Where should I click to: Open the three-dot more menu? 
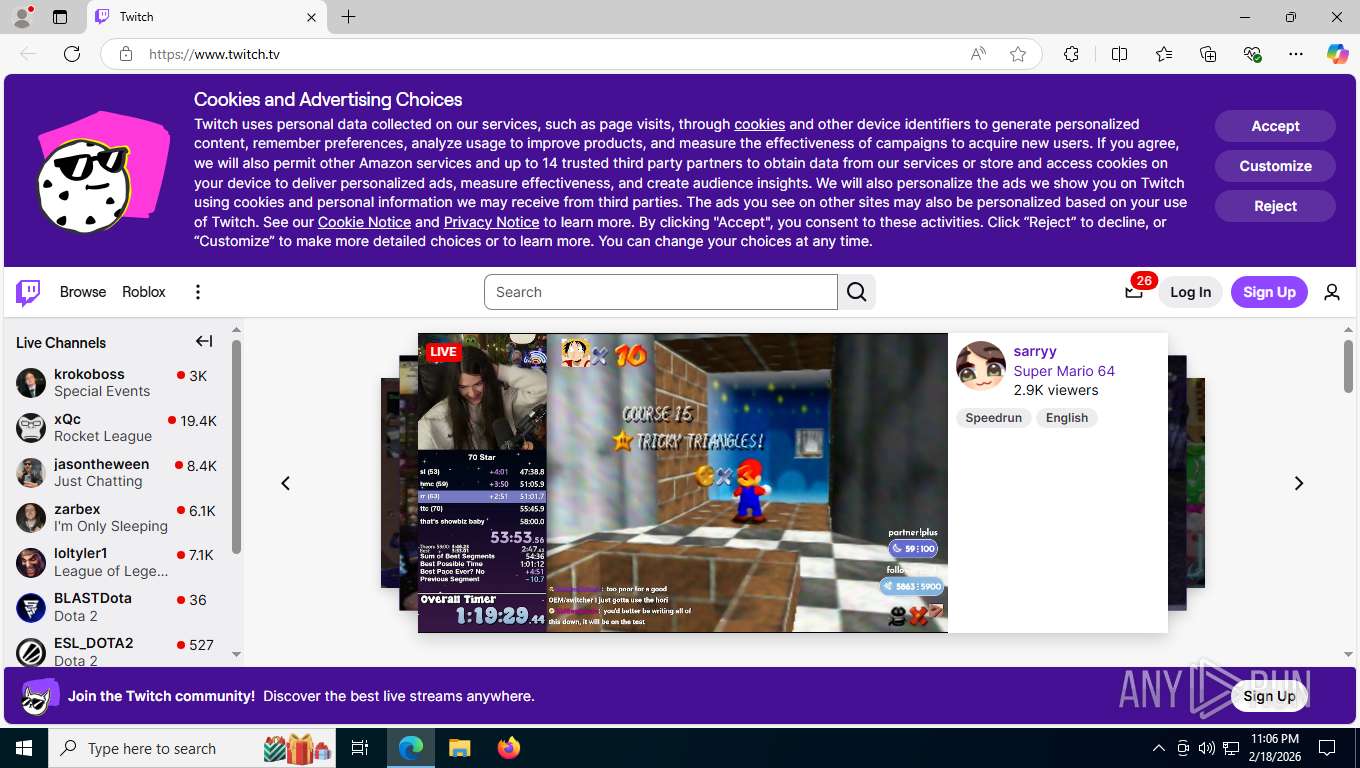[198, 292]
